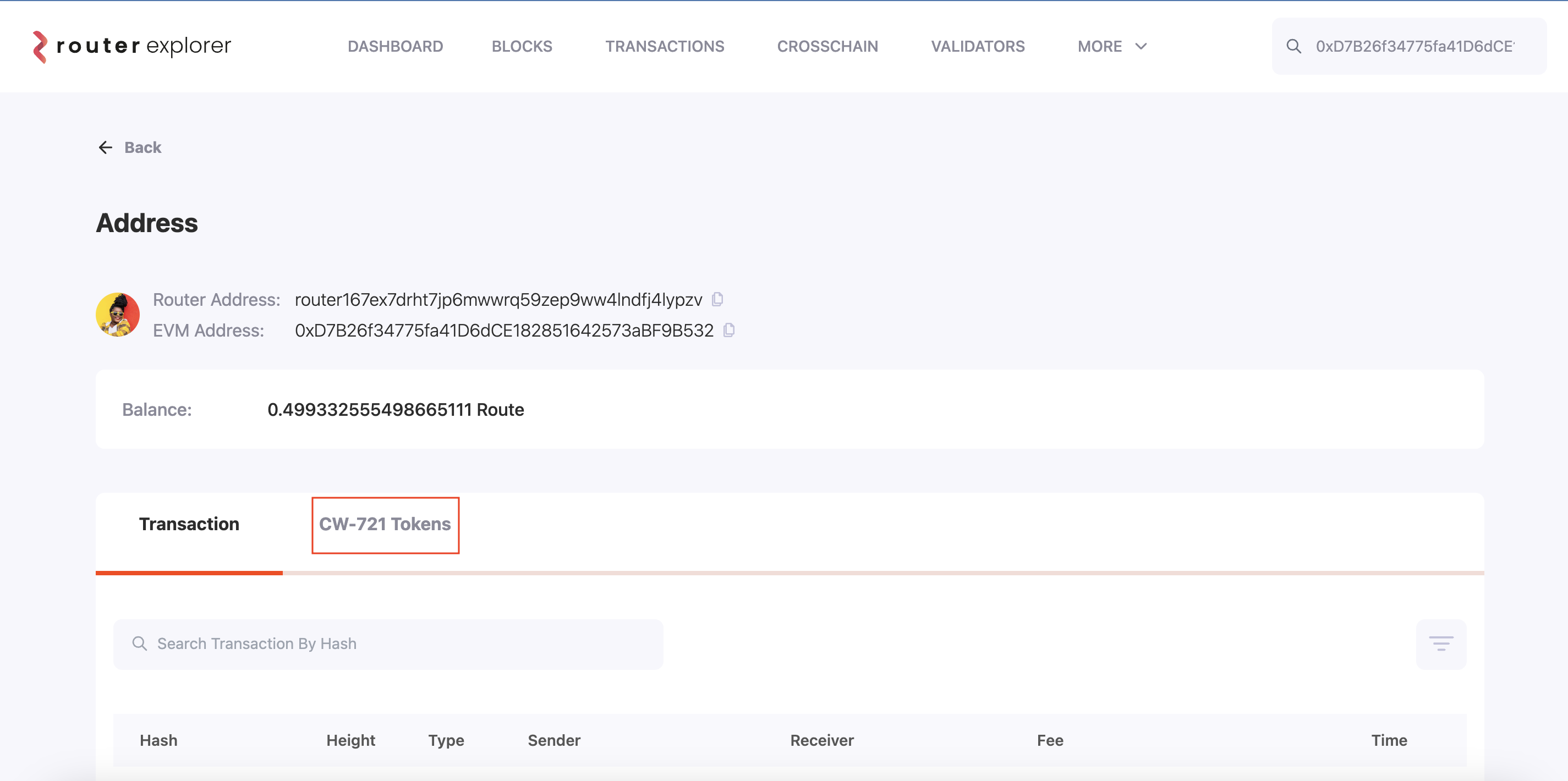
Task: Click the Height column header
Action: 350,740
